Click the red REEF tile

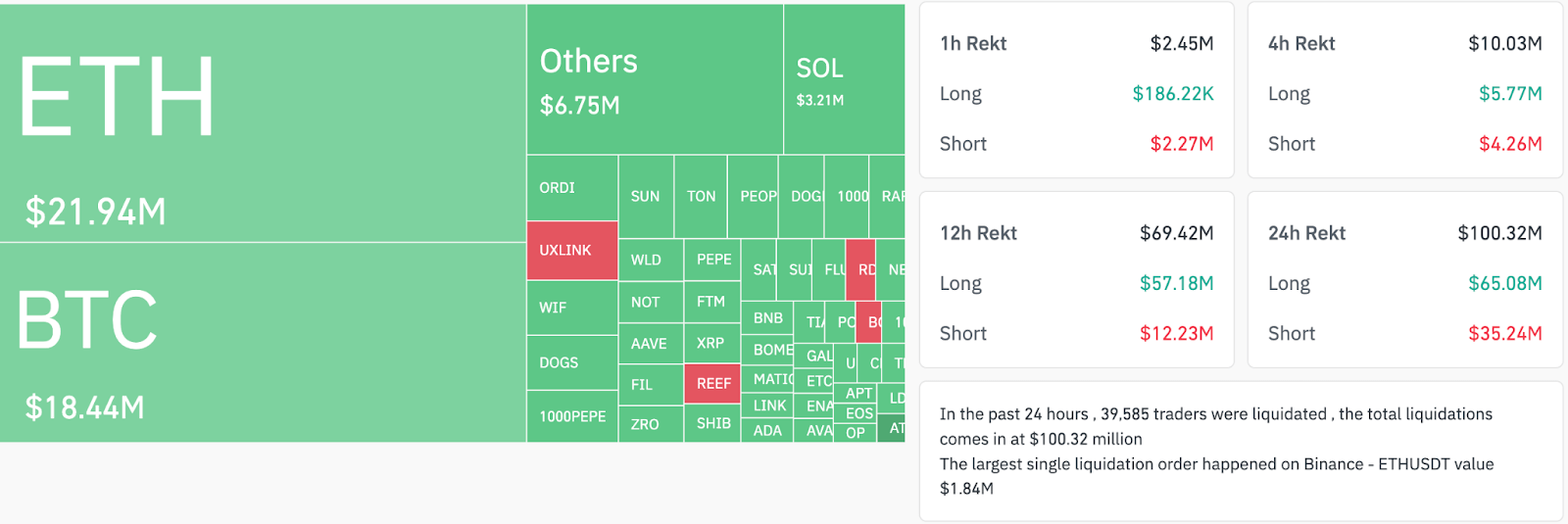click(x=712, y=384)
